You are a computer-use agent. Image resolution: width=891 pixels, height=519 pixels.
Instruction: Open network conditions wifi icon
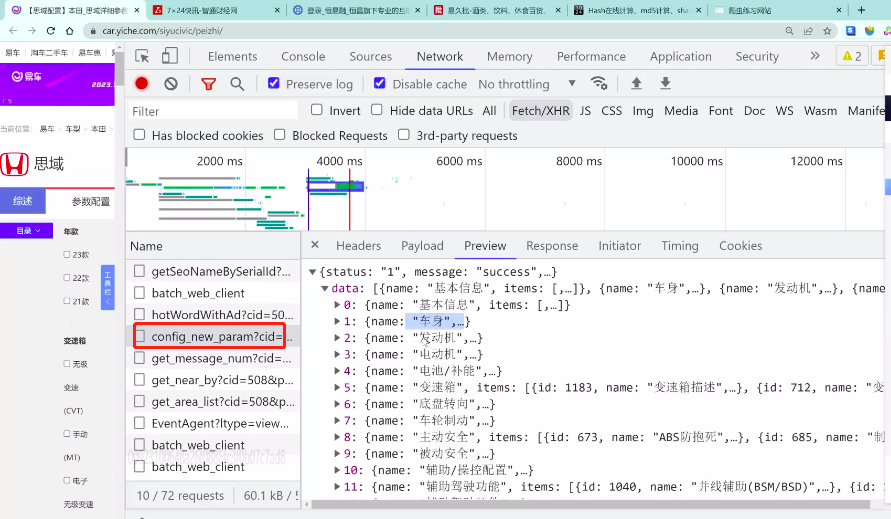pyautogui.click(x=599, y=84)
